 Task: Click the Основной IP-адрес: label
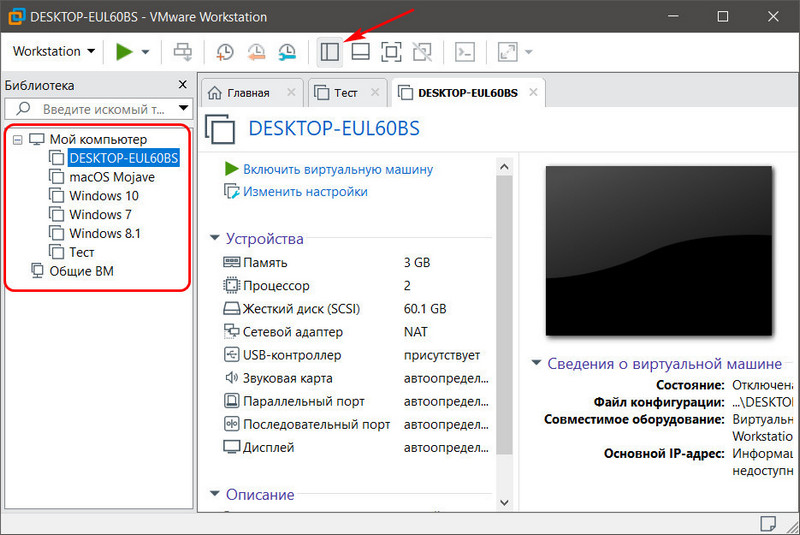pyautogui.click(x=664, y=453)
